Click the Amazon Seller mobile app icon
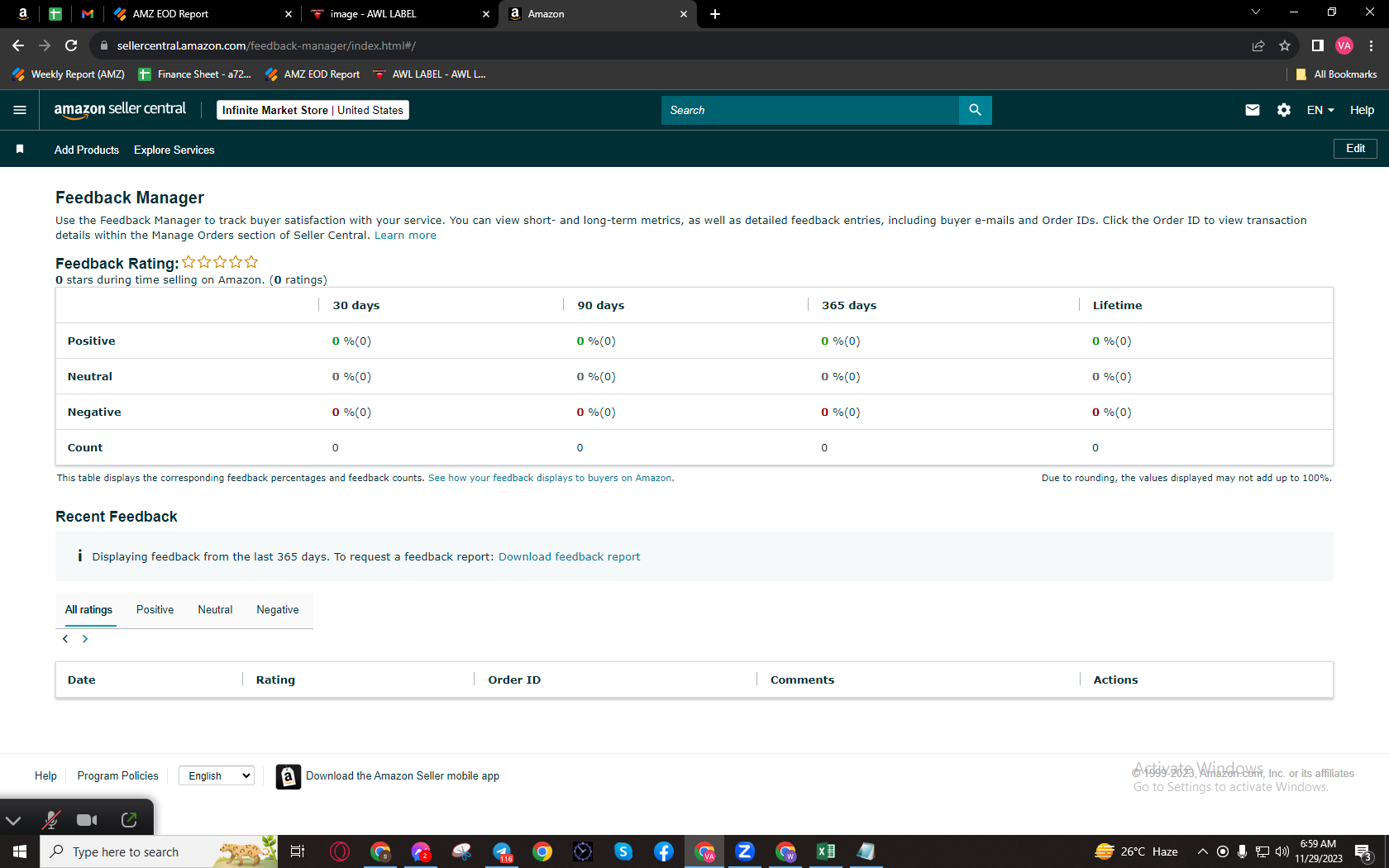The height and width of the screenshot is (868, 1389). (x=288, y=776)
